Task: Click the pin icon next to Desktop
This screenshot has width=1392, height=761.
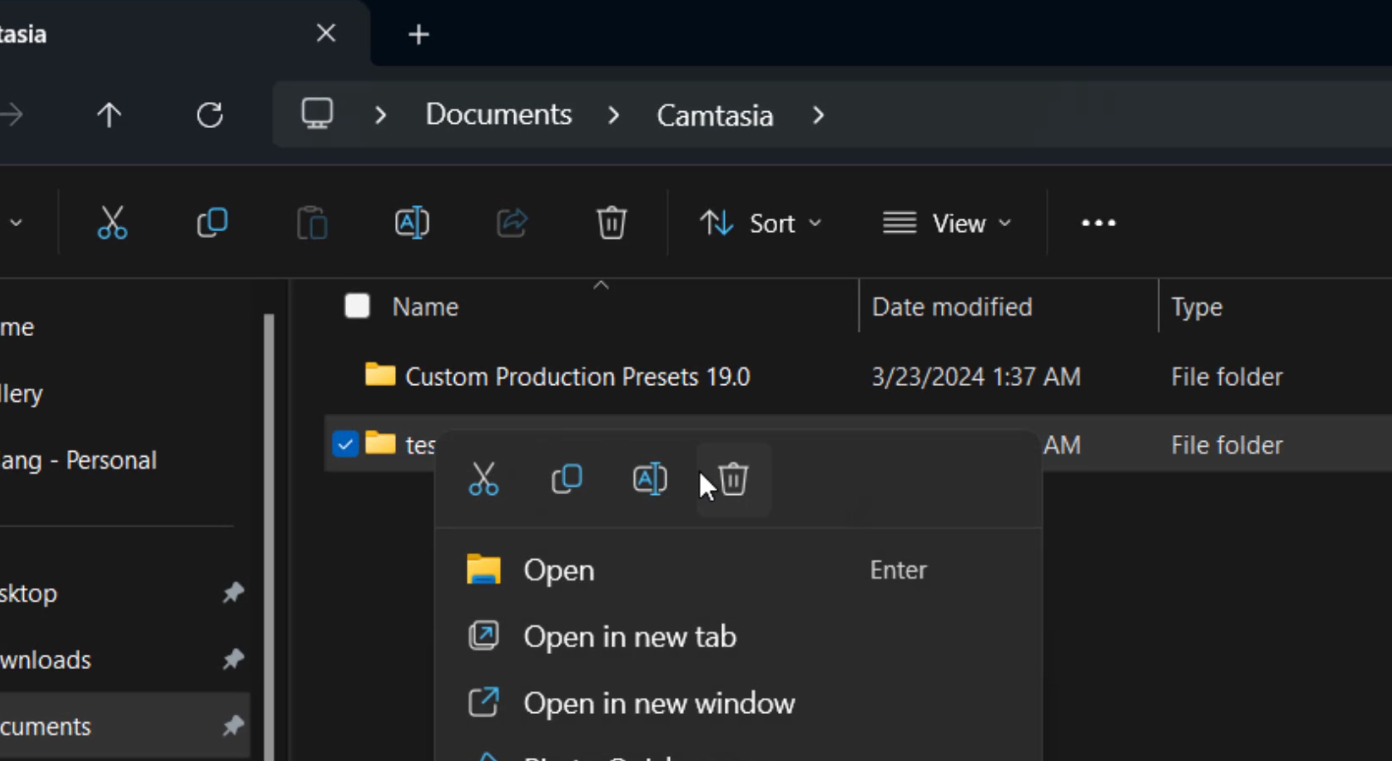Action: (x=232, y=593)
